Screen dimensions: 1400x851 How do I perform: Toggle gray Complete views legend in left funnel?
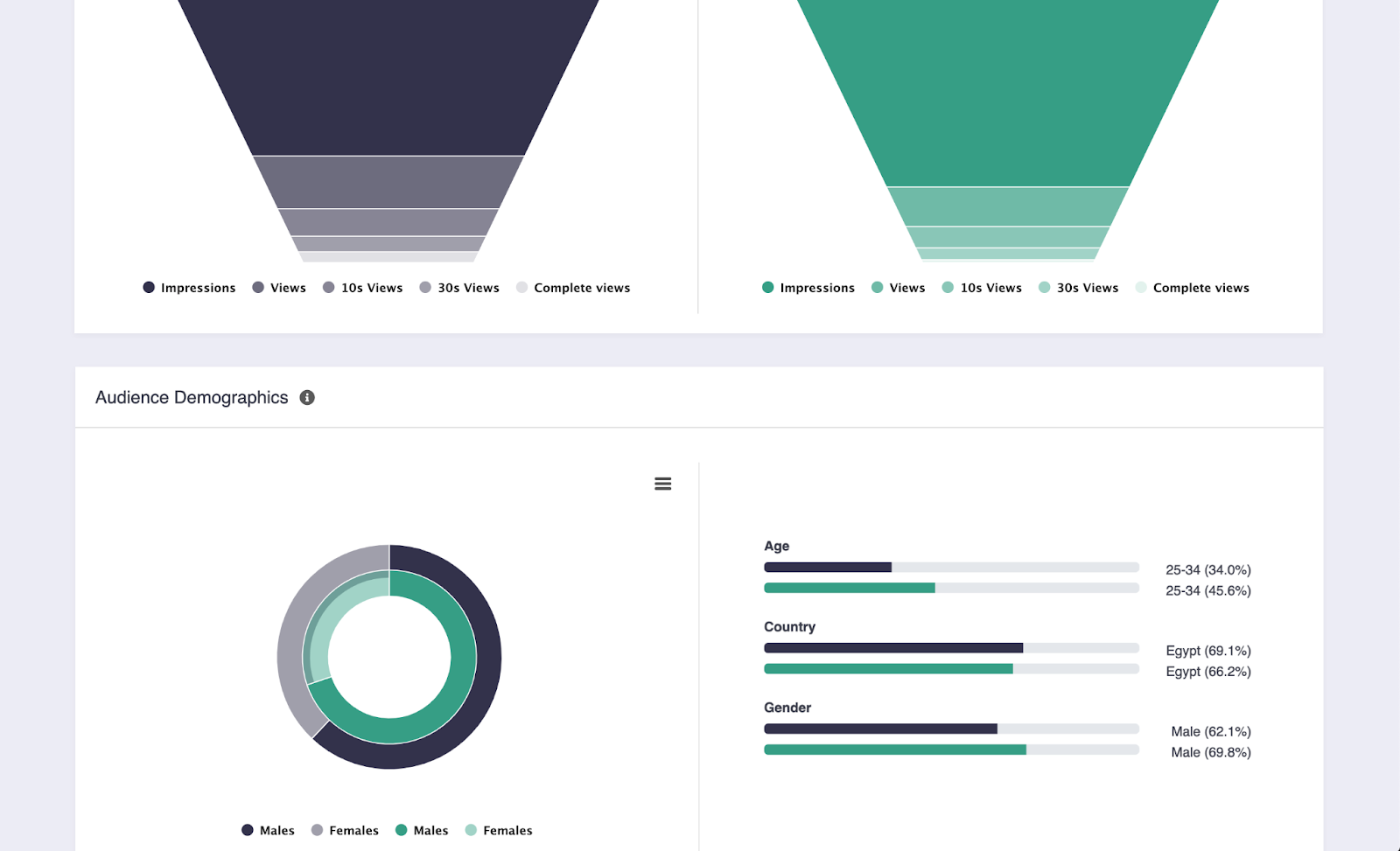(x=573, y=288)
